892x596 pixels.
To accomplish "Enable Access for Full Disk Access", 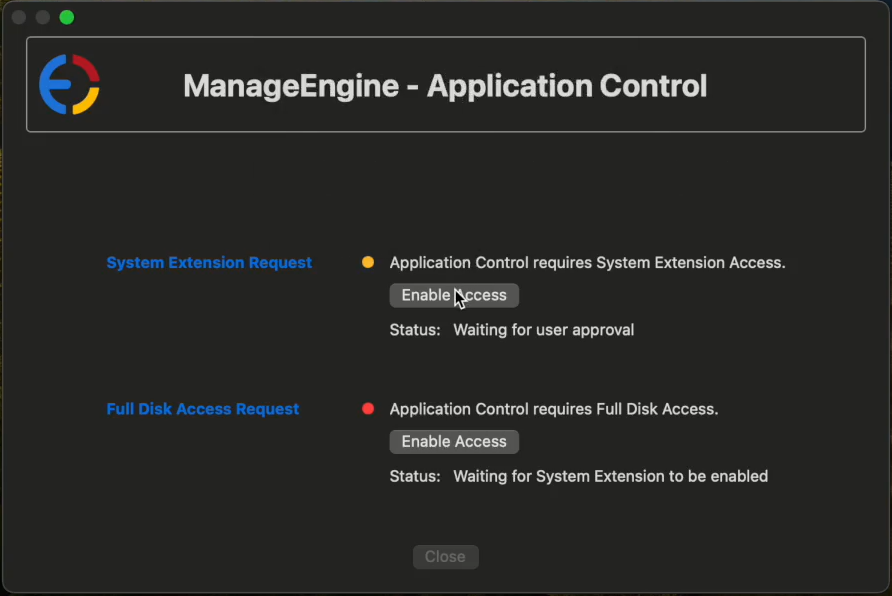I will [x=454, y=441].
